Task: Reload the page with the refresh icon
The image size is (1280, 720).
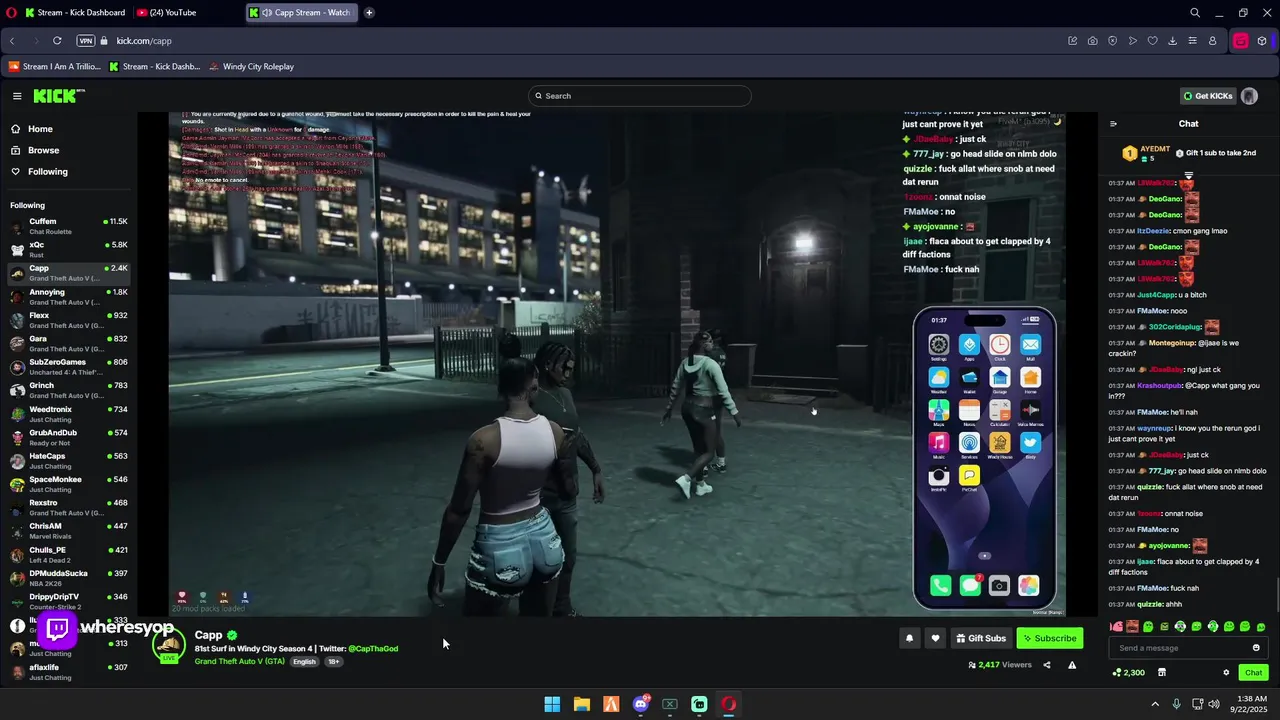Action: (57, 41)
